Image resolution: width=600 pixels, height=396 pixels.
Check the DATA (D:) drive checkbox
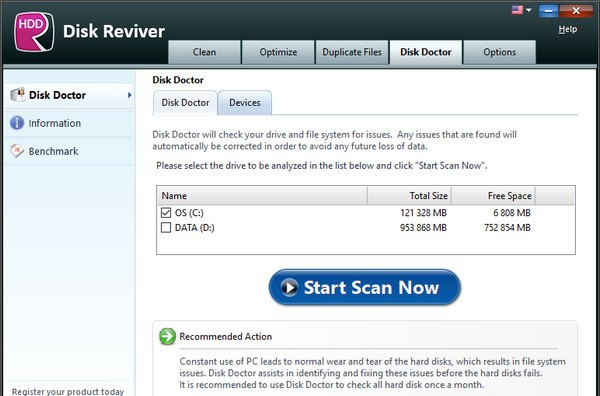[x=166, y=228]
